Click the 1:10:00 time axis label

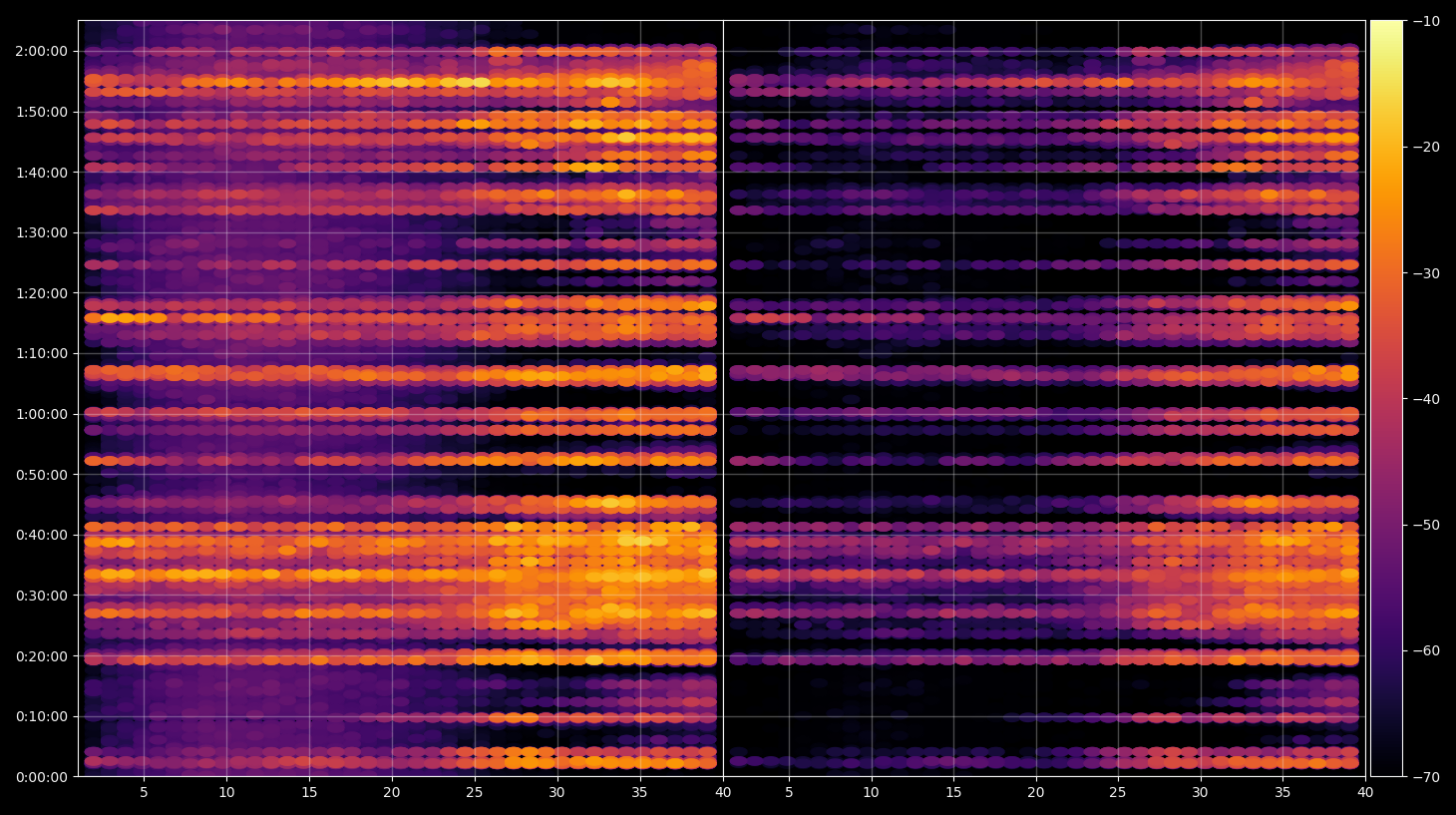42,353
